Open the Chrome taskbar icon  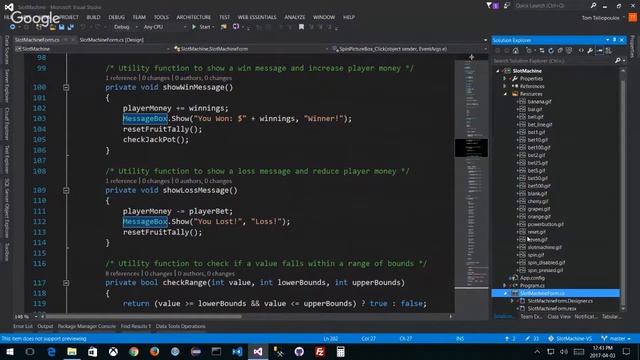coord(134,351)
